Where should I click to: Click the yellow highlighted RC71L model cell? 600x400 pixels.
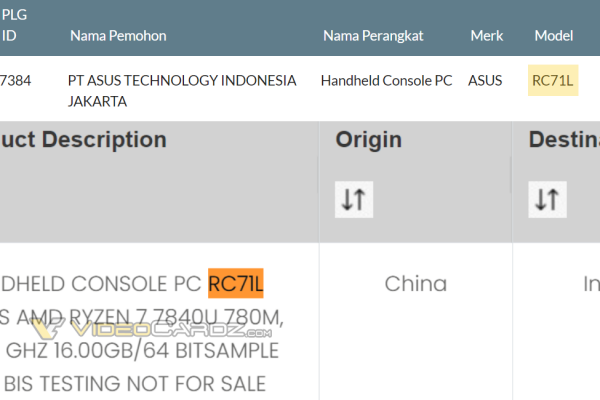[553, 80]
